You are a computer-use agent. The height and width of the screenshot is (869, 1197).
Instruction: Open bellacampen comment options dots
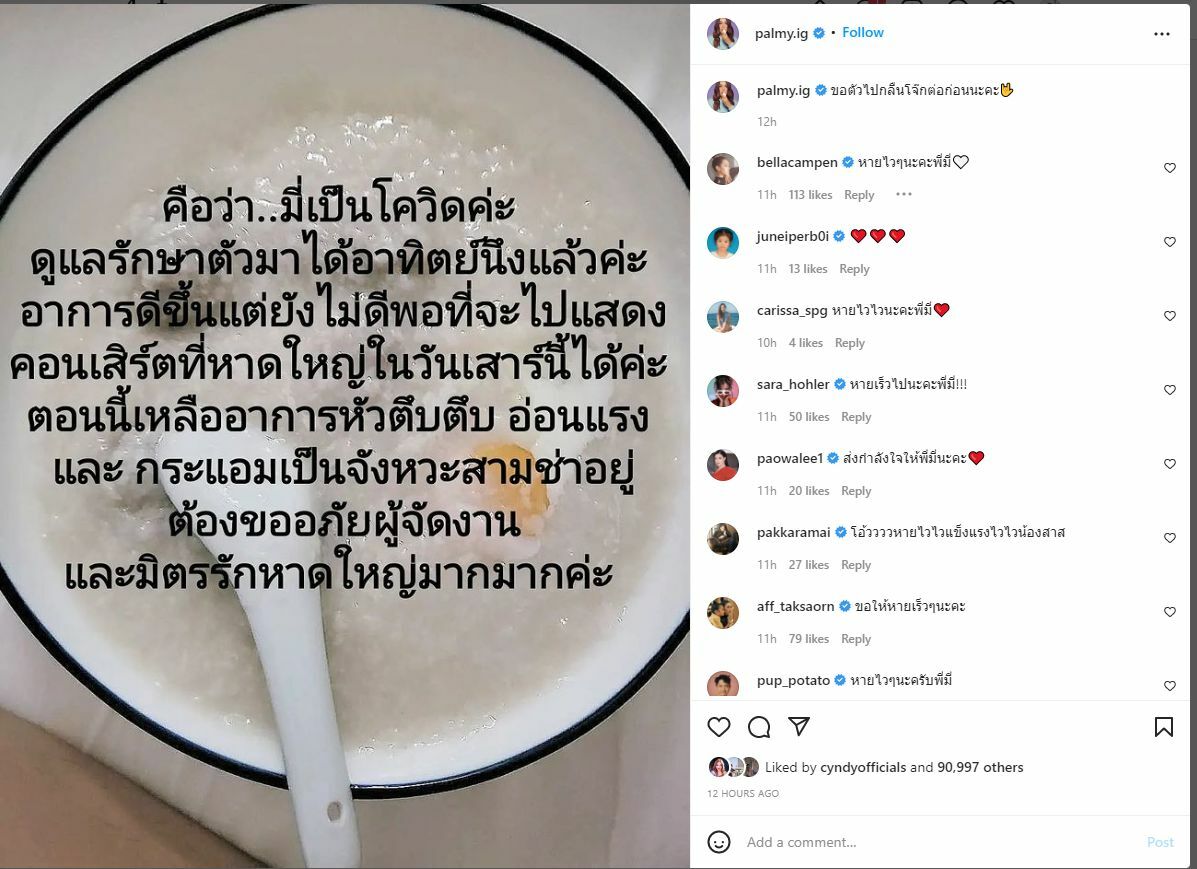(x=904, y=194)
